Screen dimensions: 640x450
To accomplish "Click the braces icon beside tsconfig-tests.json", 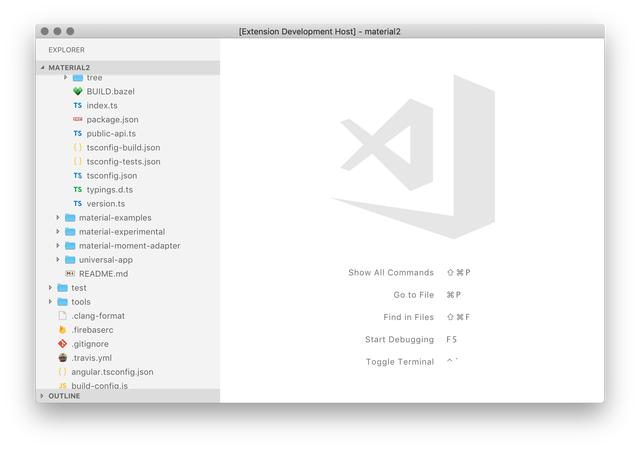I will (x=78, y=161).
